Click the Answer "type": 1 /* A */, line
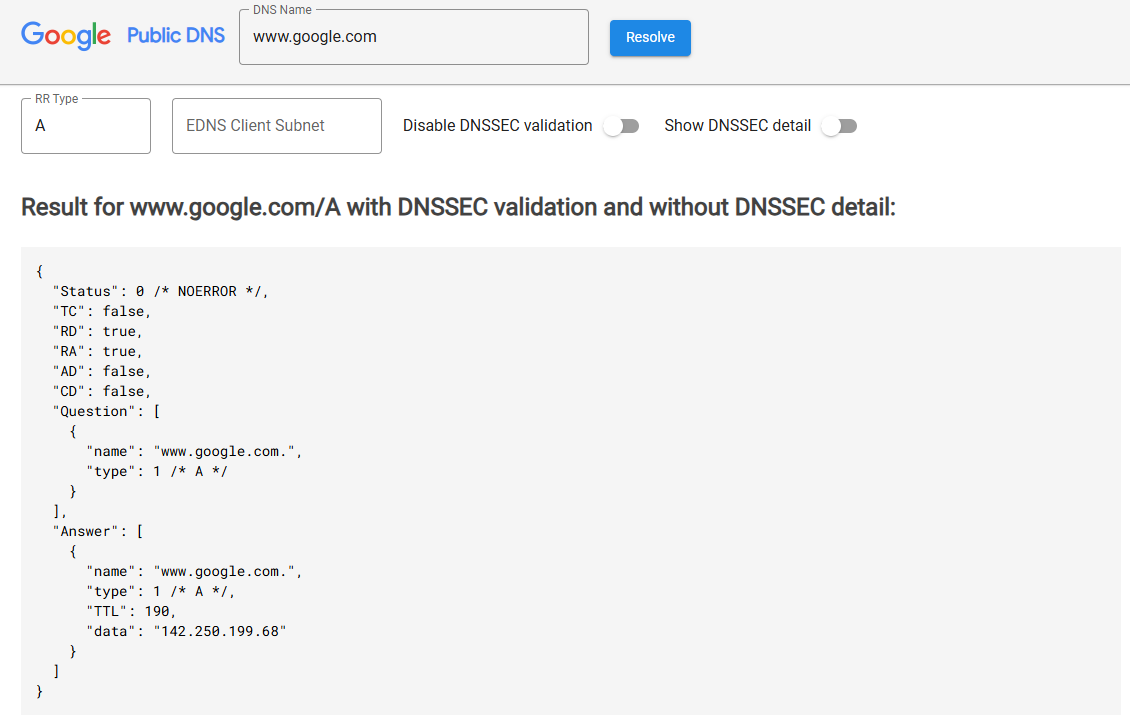The height and width of the screenshot is (726, 1130). (161, 591)
